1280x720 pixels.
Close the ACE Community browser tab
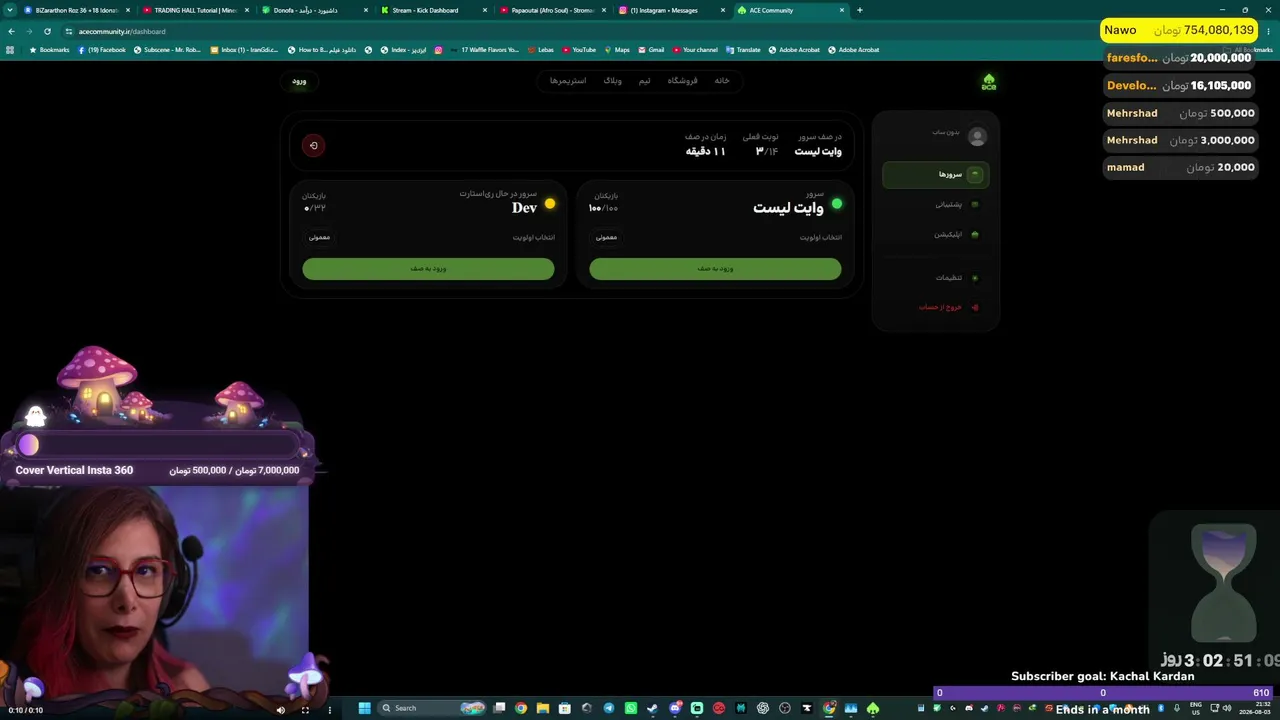[842, 10]
